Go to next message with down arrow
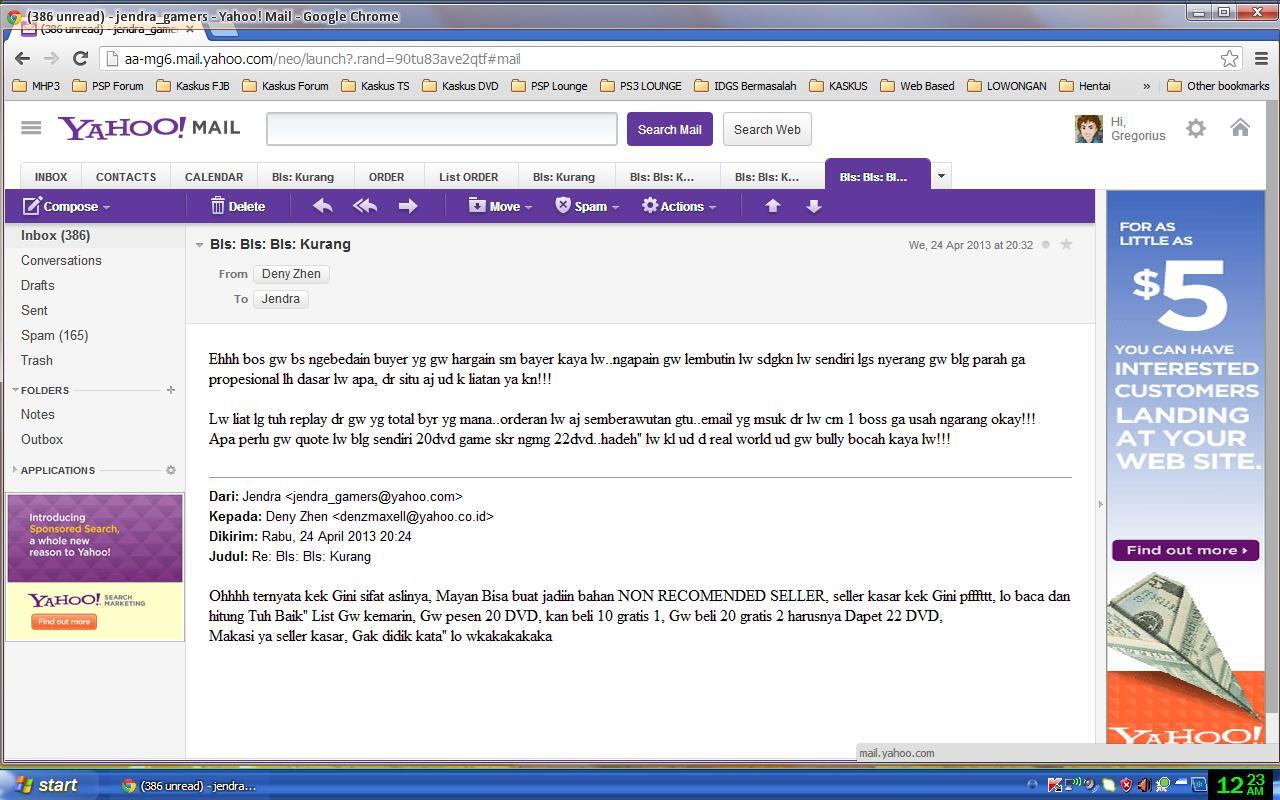This screenshot has height=800, width=1280. pyautogui.click(x=813, y=206)
